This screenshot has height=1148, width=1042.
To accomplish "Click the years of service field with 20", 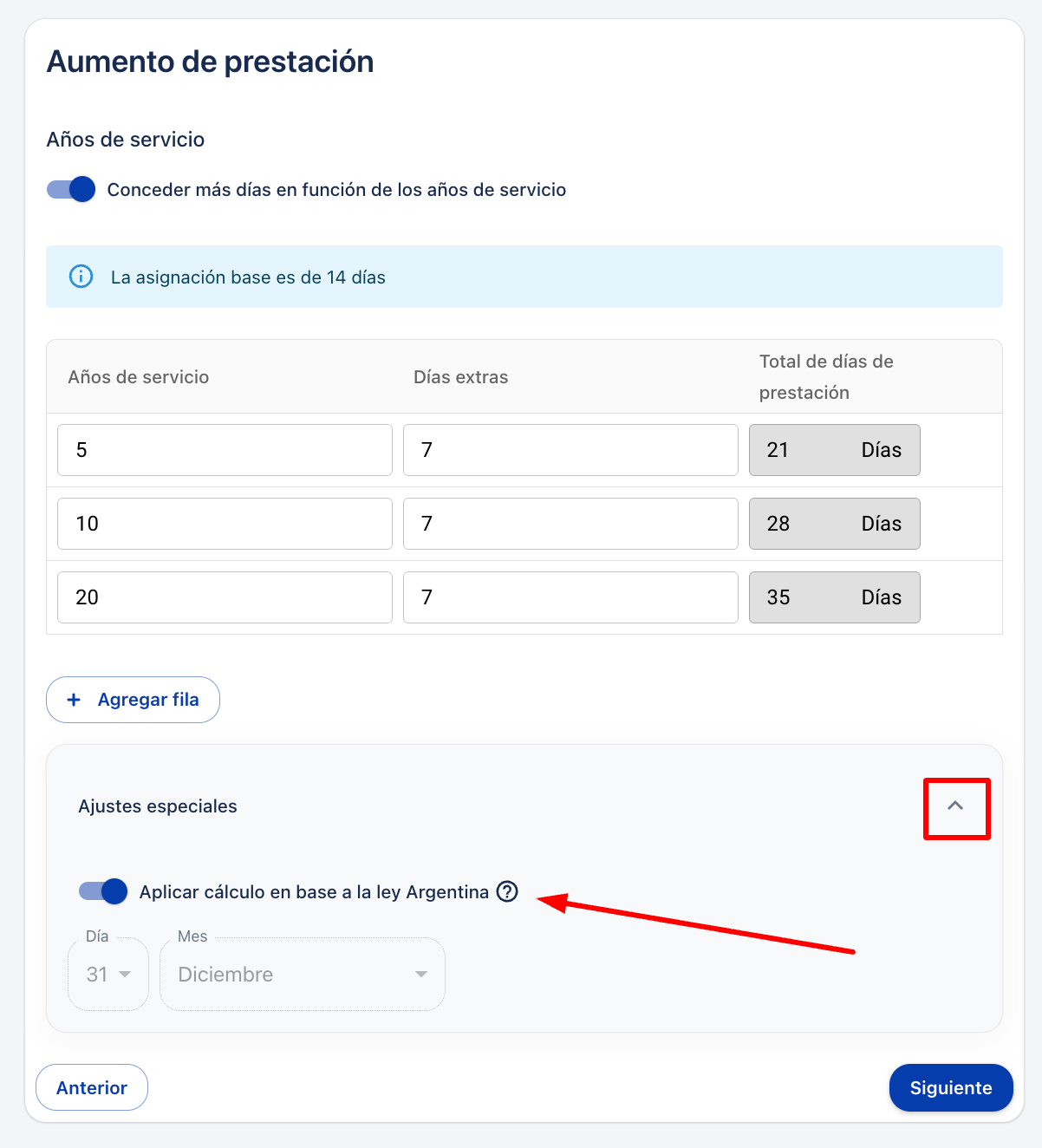I will (x=225, y=597).
